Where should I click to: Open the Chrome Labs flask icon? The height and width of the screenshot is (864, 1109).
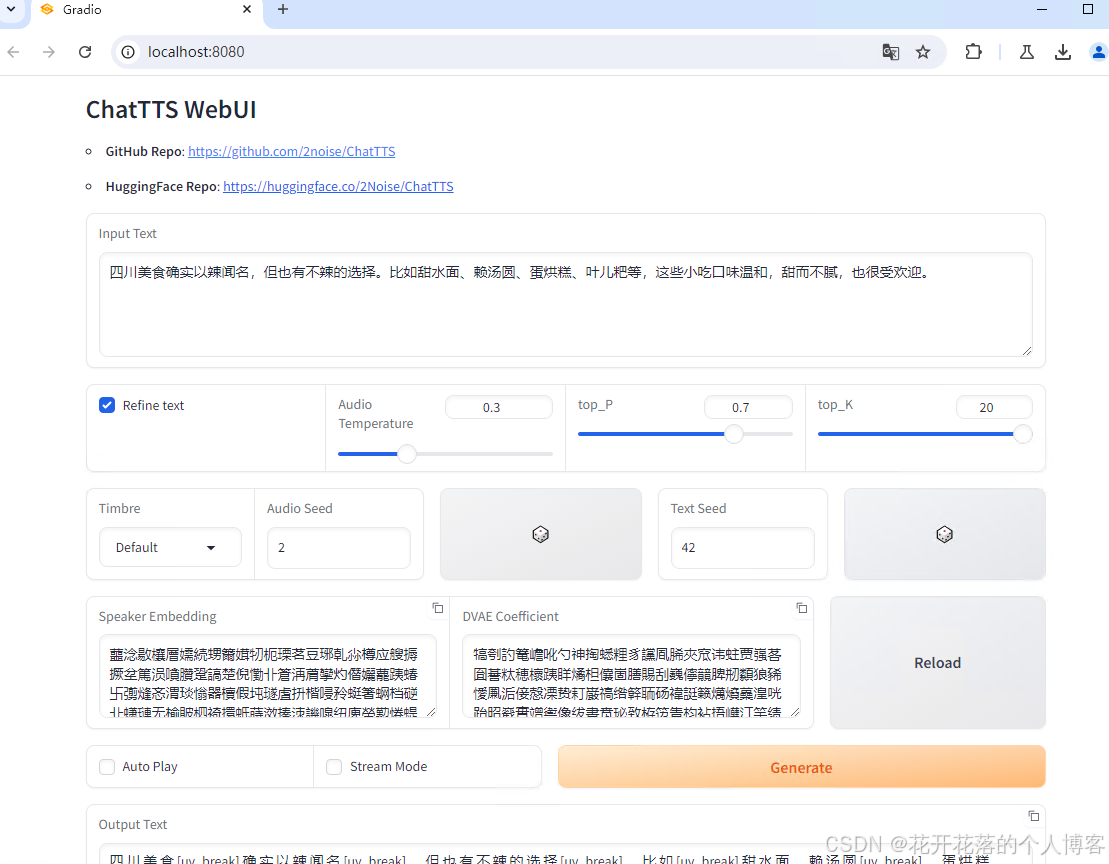pyautogui.click(x=1027, y=52)
